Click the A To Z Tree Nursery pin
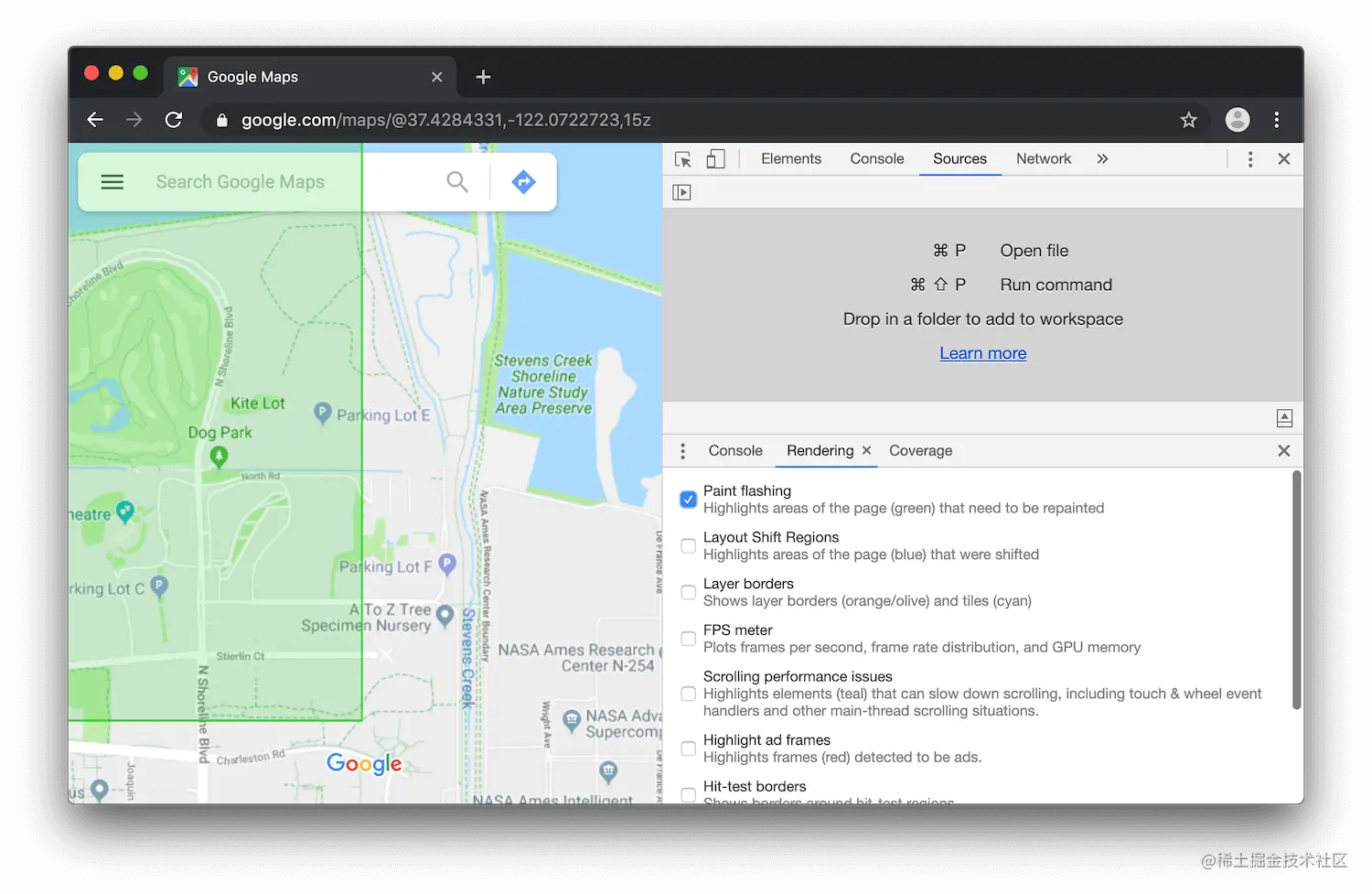This screenshot has width=1372, height=894. click(445, 615)
